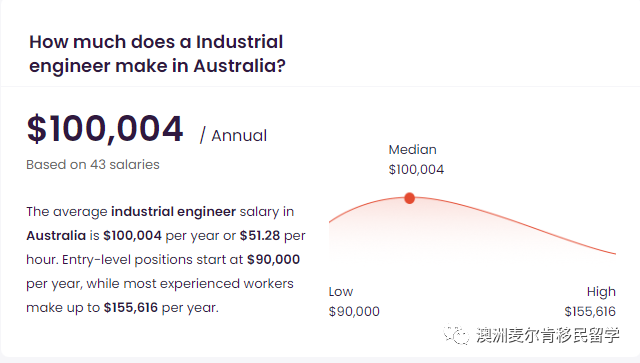This screenshot has height=363, width=640.
Task: Click bold $90,000 entry-level figure in paragraph
Action: pos(273,259)
